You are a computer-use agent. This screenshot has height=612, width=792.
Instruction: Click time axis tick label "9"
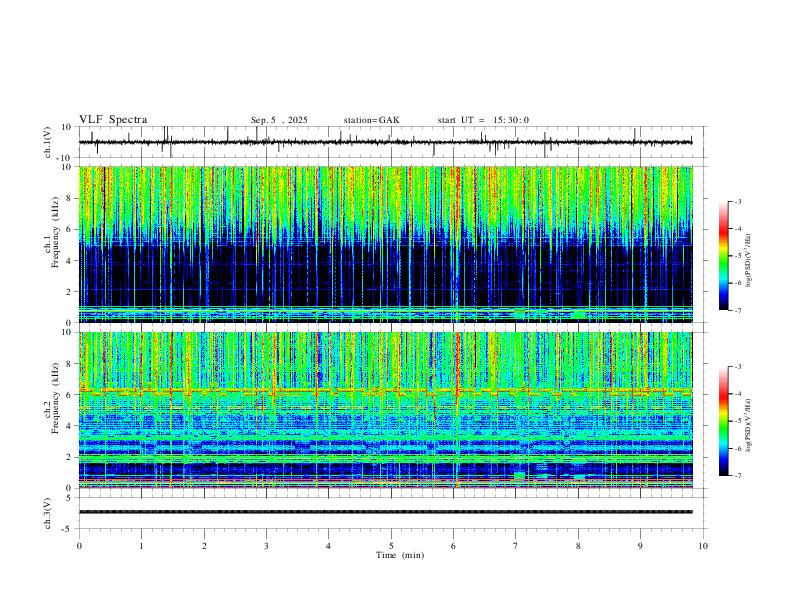(x=640, y=546)
